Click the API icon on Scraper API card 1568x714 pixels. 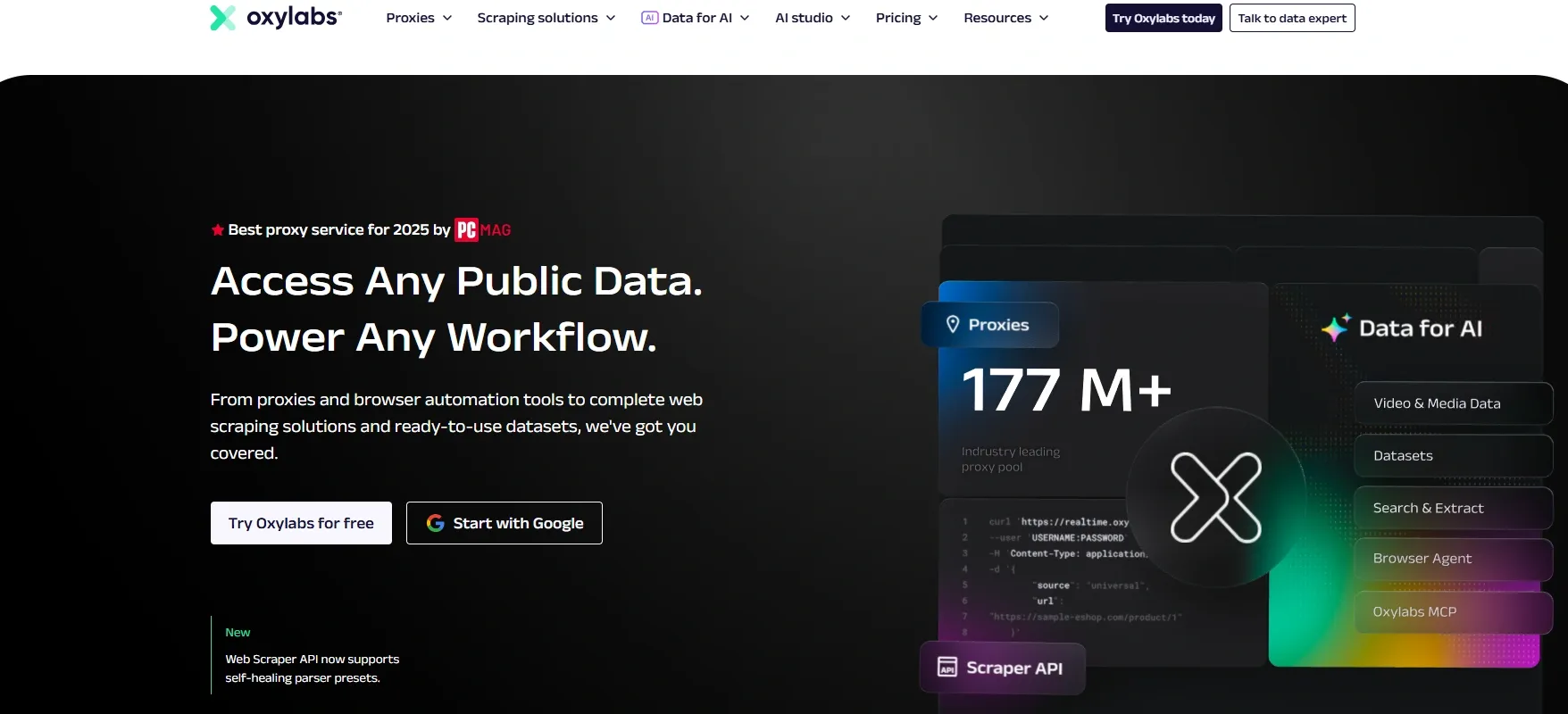click(x=947, y=667)
